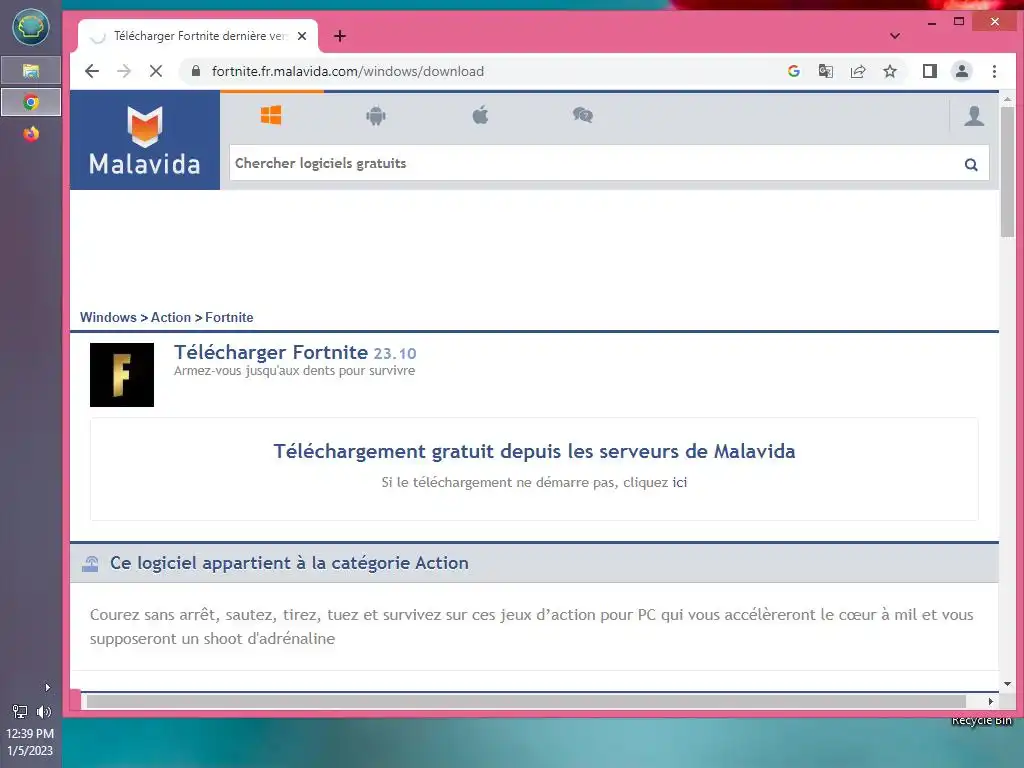Close the Télécharger Fortnite tab

pos(302,36)
